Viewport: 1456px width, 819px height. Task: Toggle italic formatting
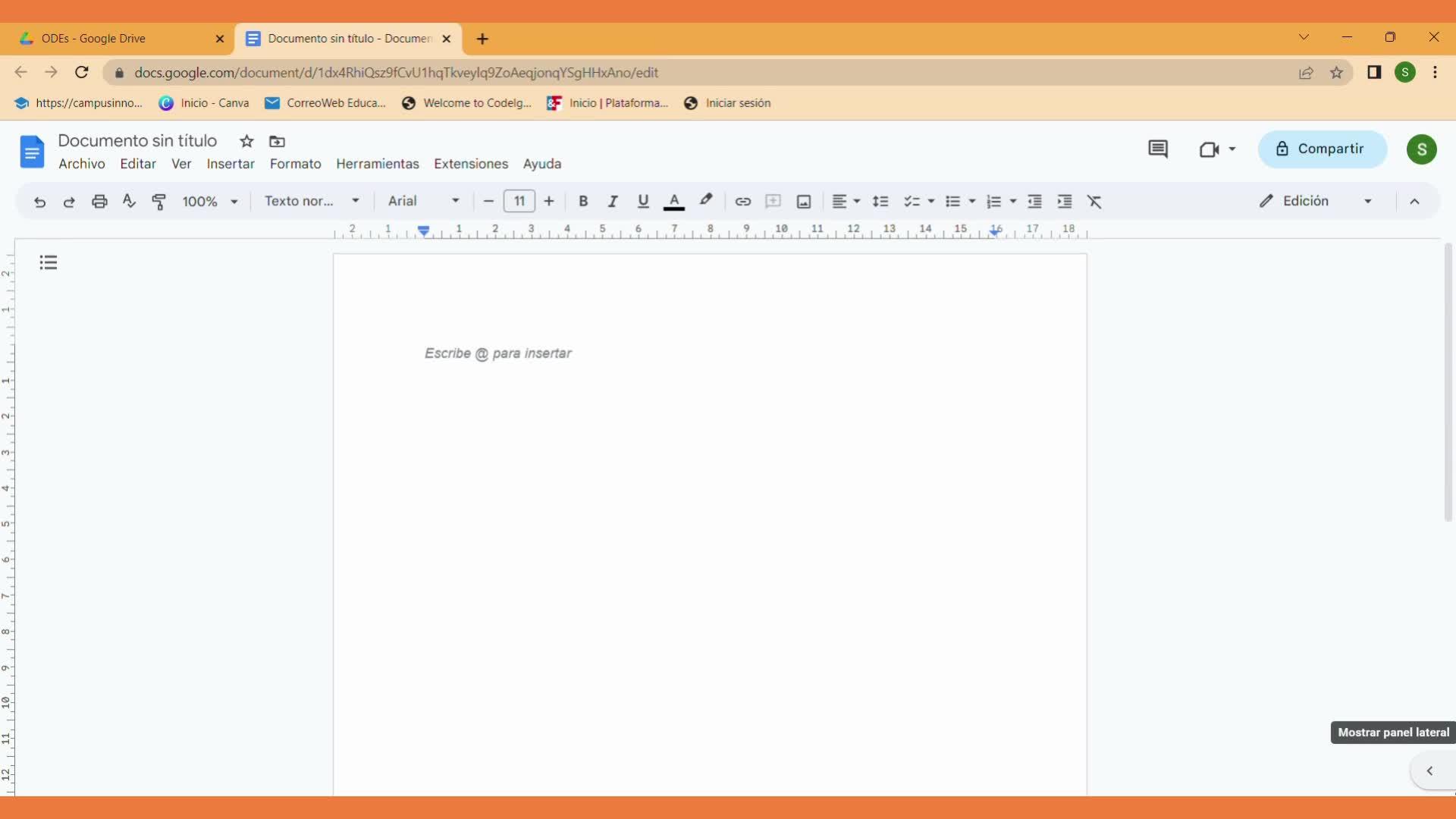click(x=613, y=202)
